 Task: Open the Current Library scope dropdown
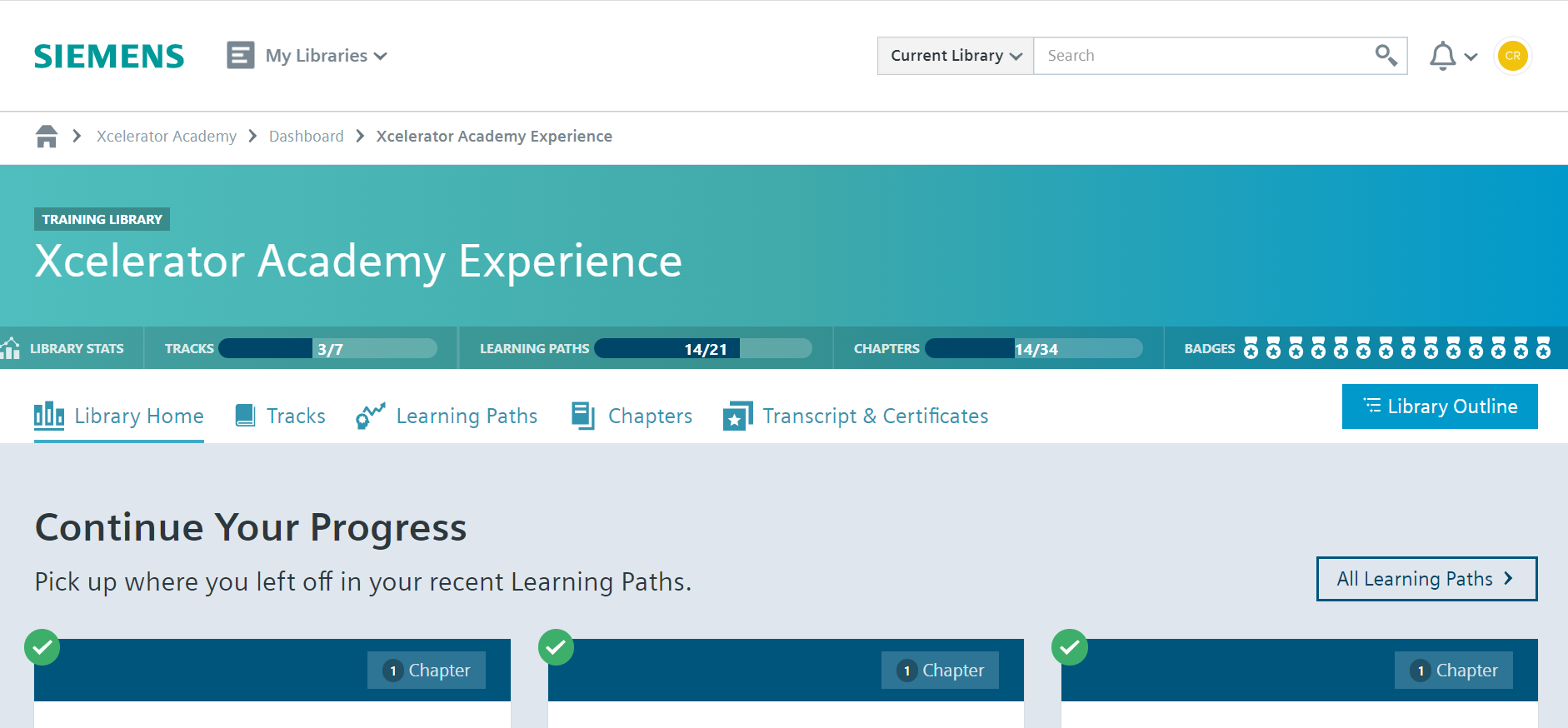[x=956, y=56]
